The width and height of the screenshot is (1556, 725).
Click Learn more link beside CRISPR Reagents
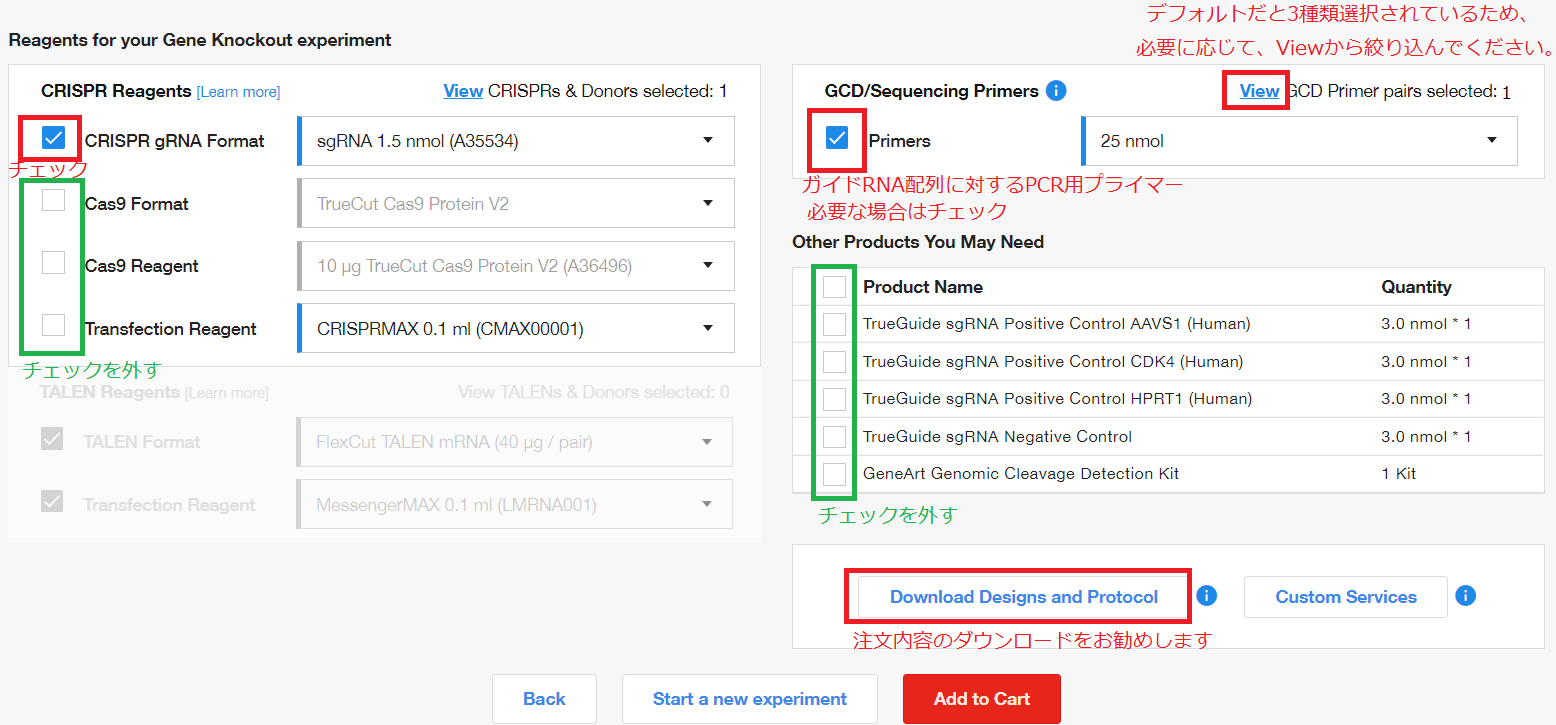[x=238, y=92]
